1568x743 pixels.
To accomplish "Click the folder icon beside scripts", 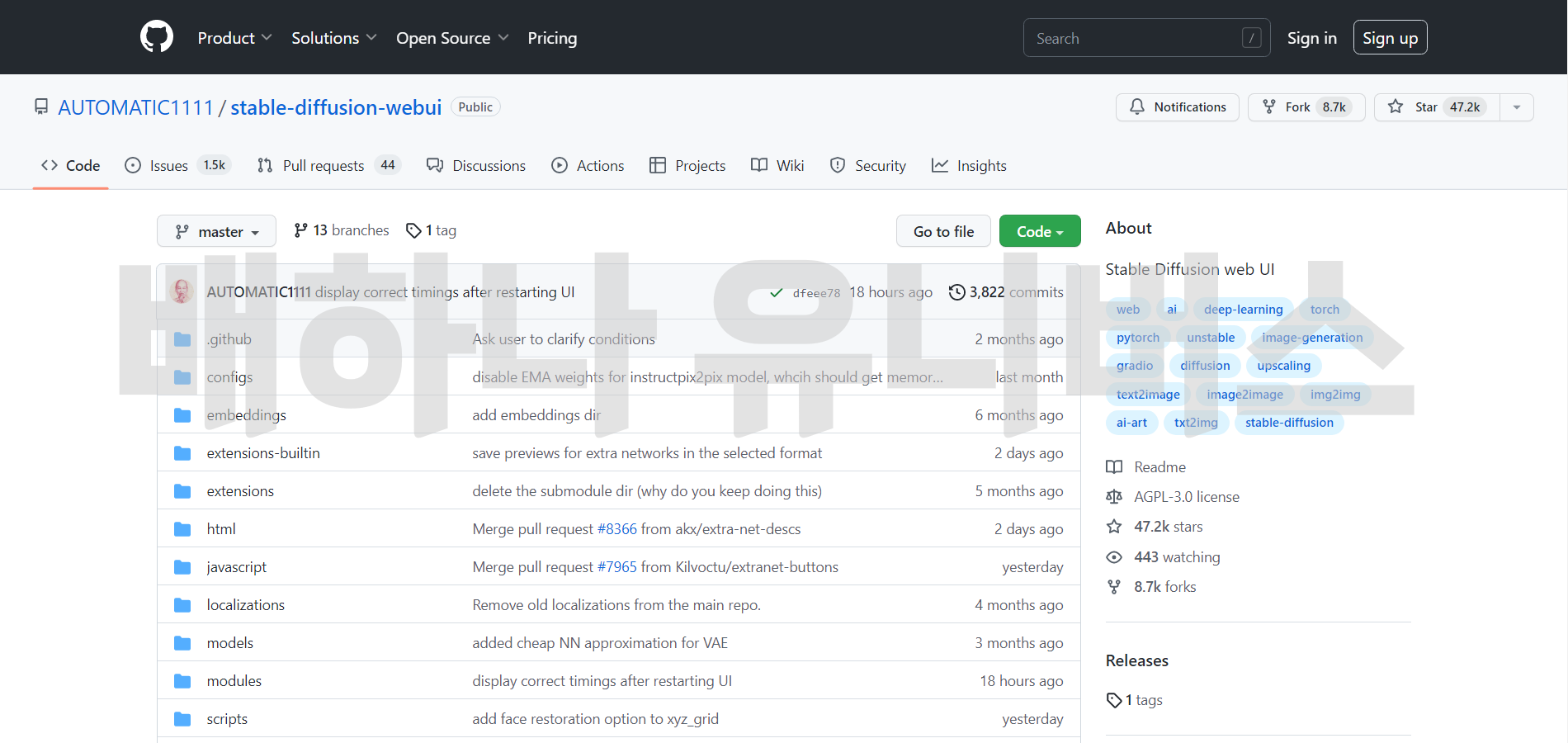I will pyautogui.click(x=182, y=719).
